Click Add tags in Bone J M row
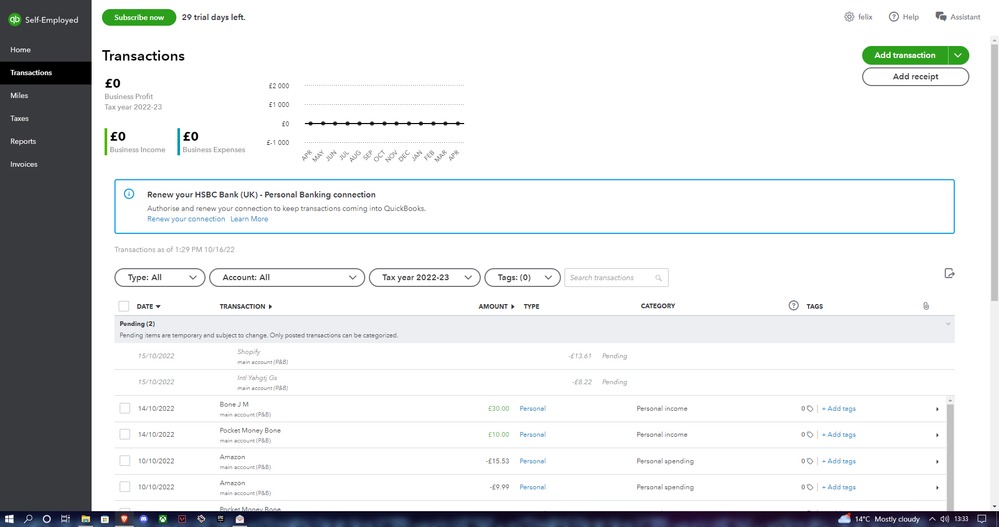This screenshot has height=527, width=999. 838,408
